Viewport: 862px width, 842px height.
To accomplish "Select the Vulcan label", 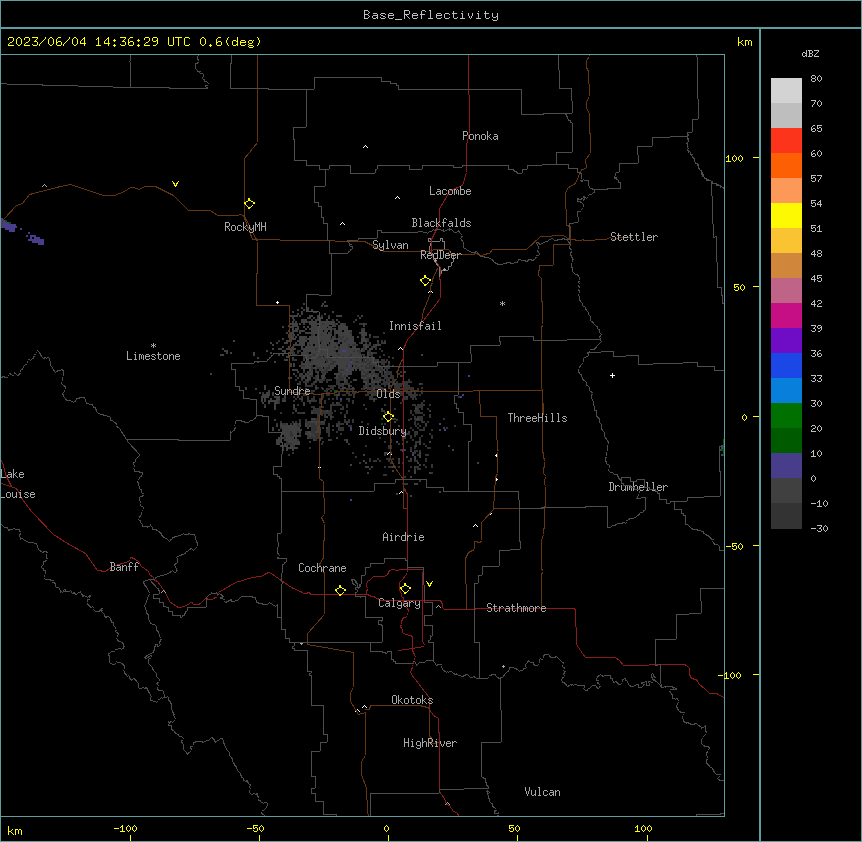I will pos(542,792).
